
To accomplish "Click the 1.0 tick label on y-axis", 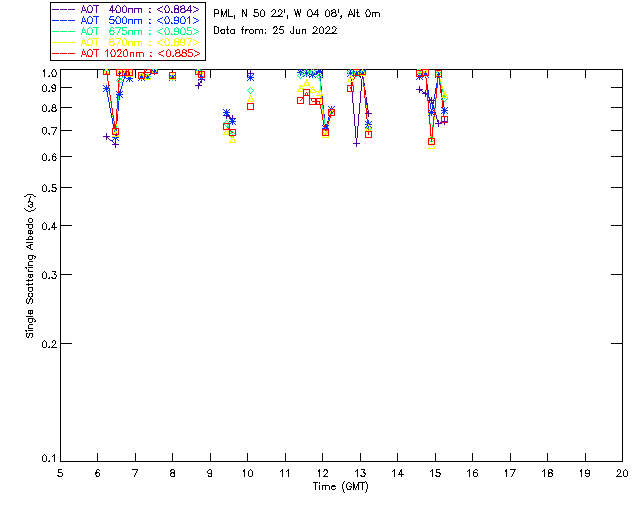I will pos(46,73).
